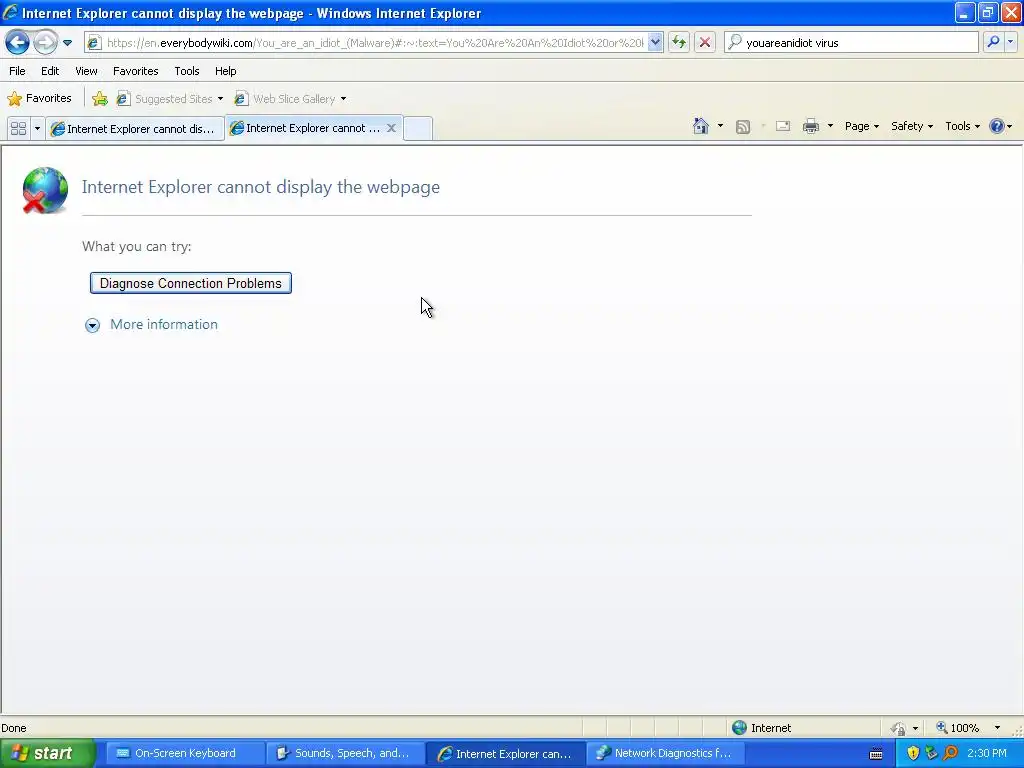The image size is (1024, 768).
Task: Click the Print icon
Action: point(810,126)
